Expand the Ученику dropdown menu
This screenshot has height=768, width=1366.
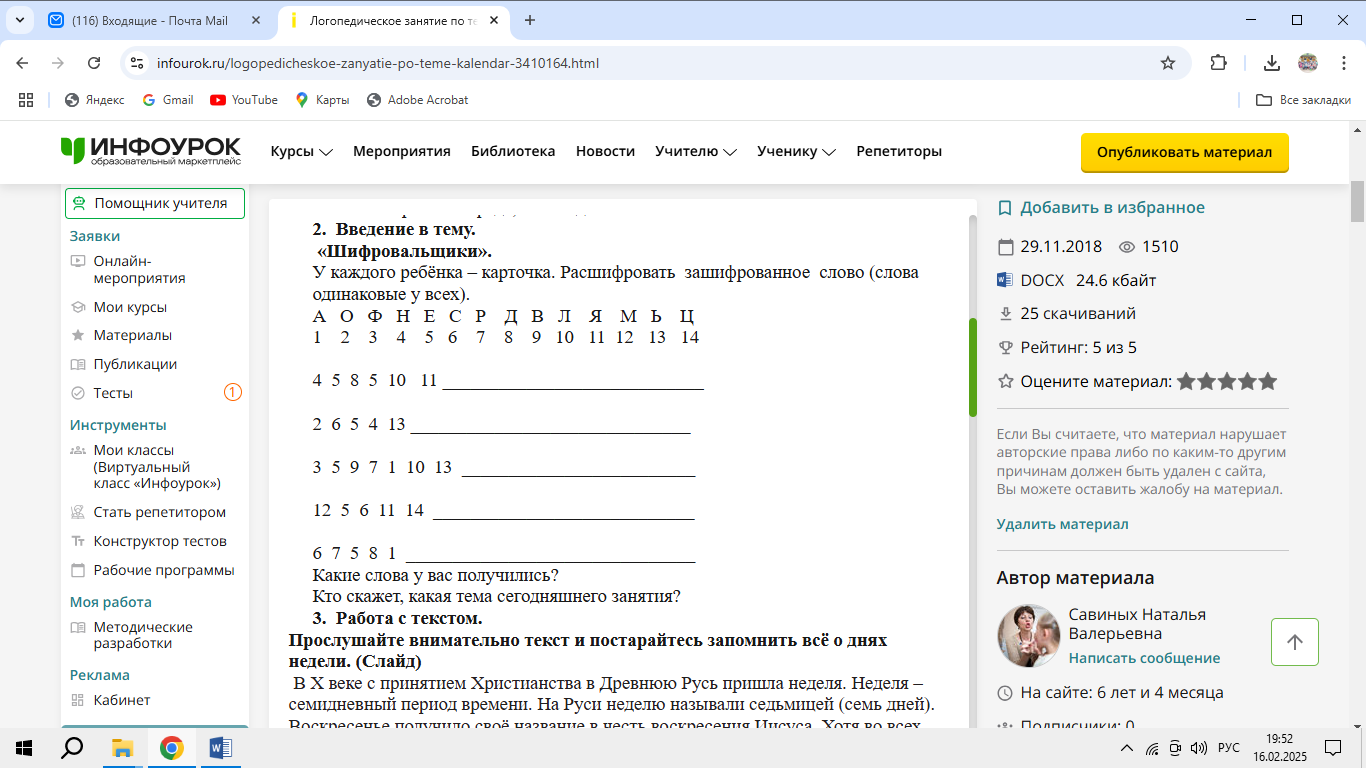[796, 152]
